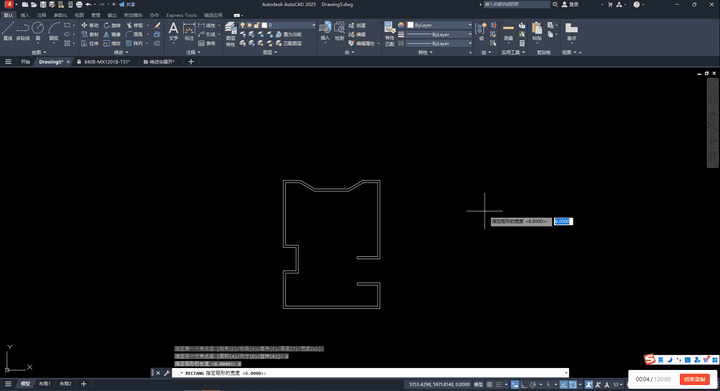Open Layer Properties (图层特性) manager
720x391 pixels.
(x=230, y=34)
